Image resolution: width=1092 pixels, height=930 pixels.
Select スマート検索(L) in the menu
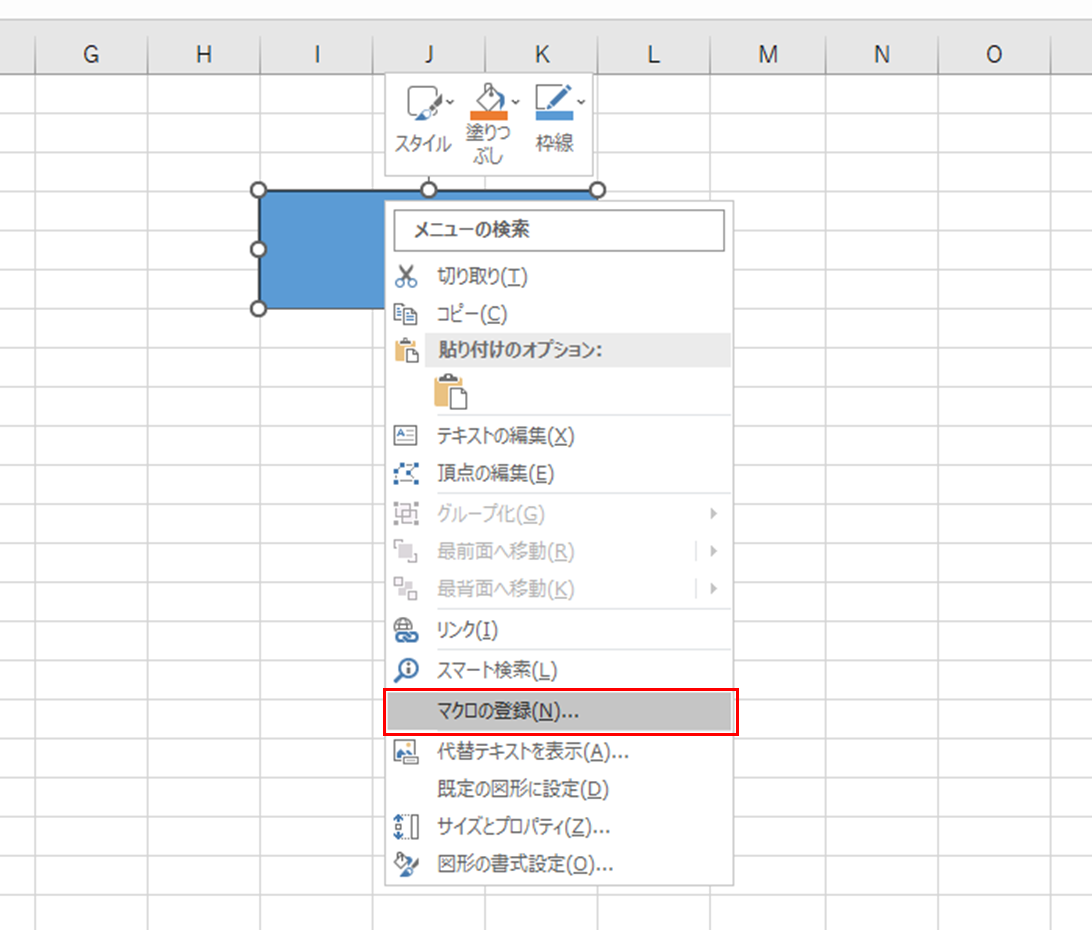pyautogui.click(x=559, y=670)
